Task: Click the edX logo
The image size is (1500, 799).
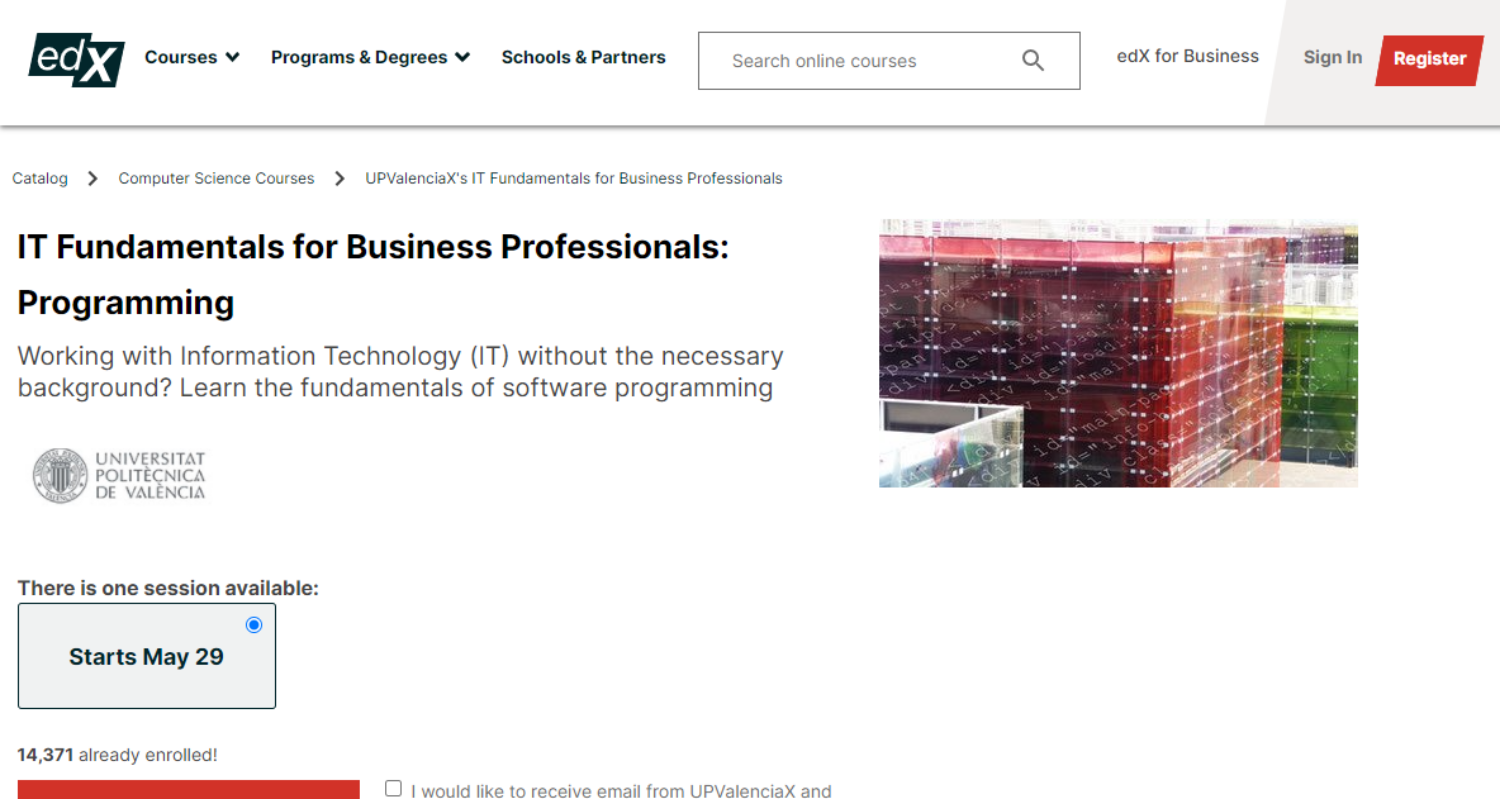Action: 76,59
